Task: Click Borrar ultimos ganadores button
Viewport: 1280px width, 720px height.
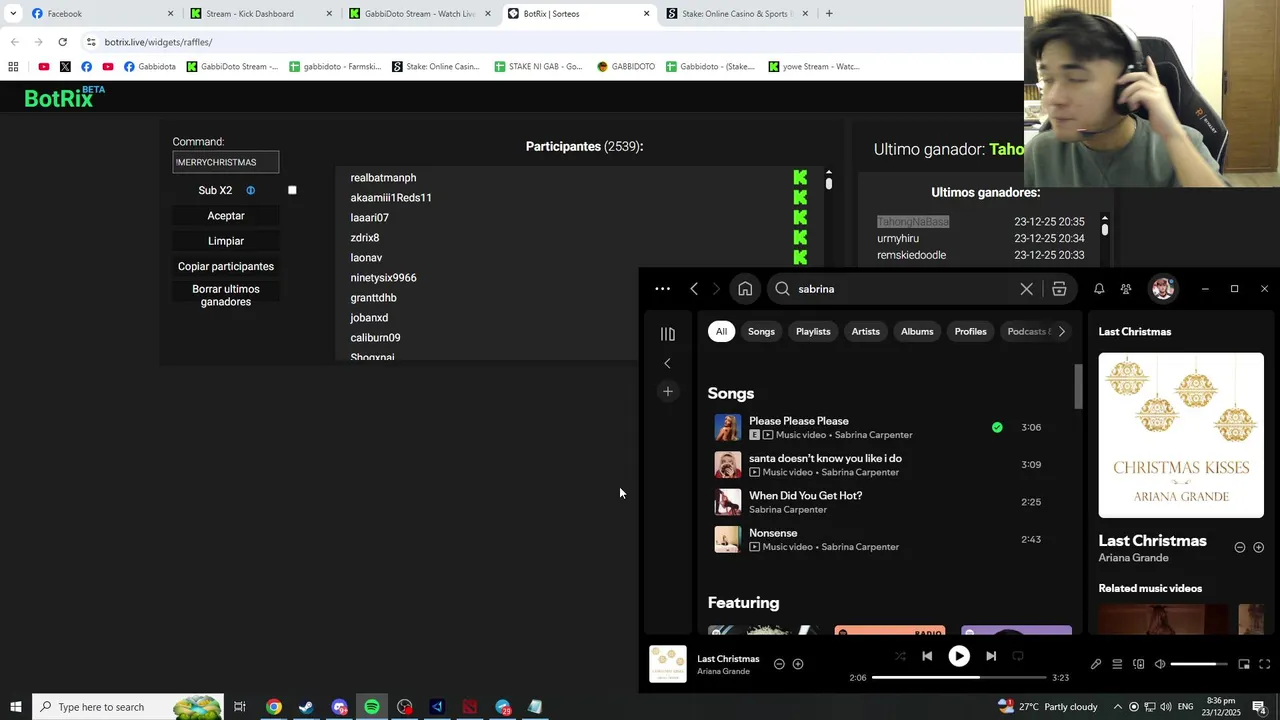Action: (226, 295)
